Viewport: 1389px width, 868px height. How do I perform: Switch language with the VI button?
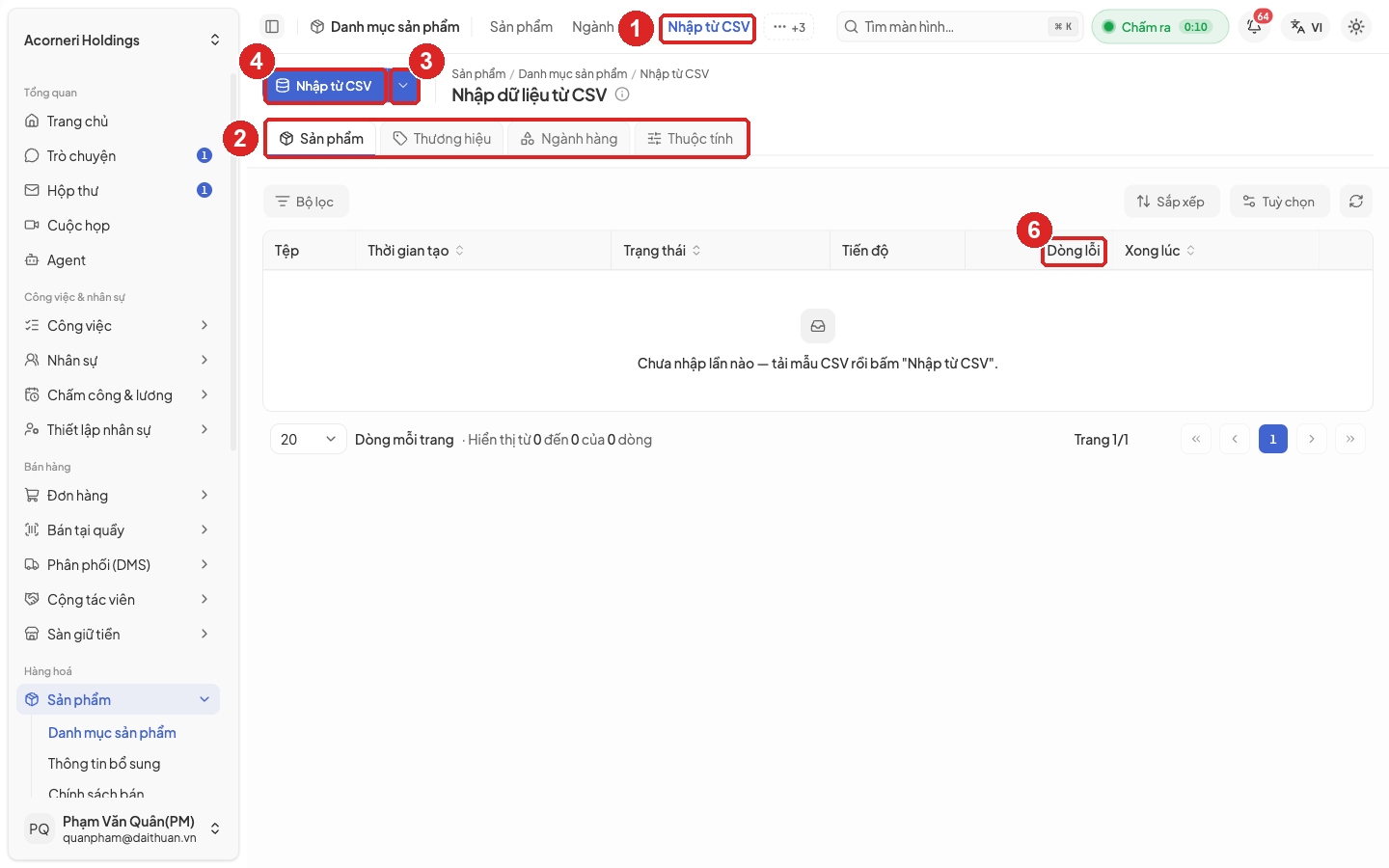1307,27
